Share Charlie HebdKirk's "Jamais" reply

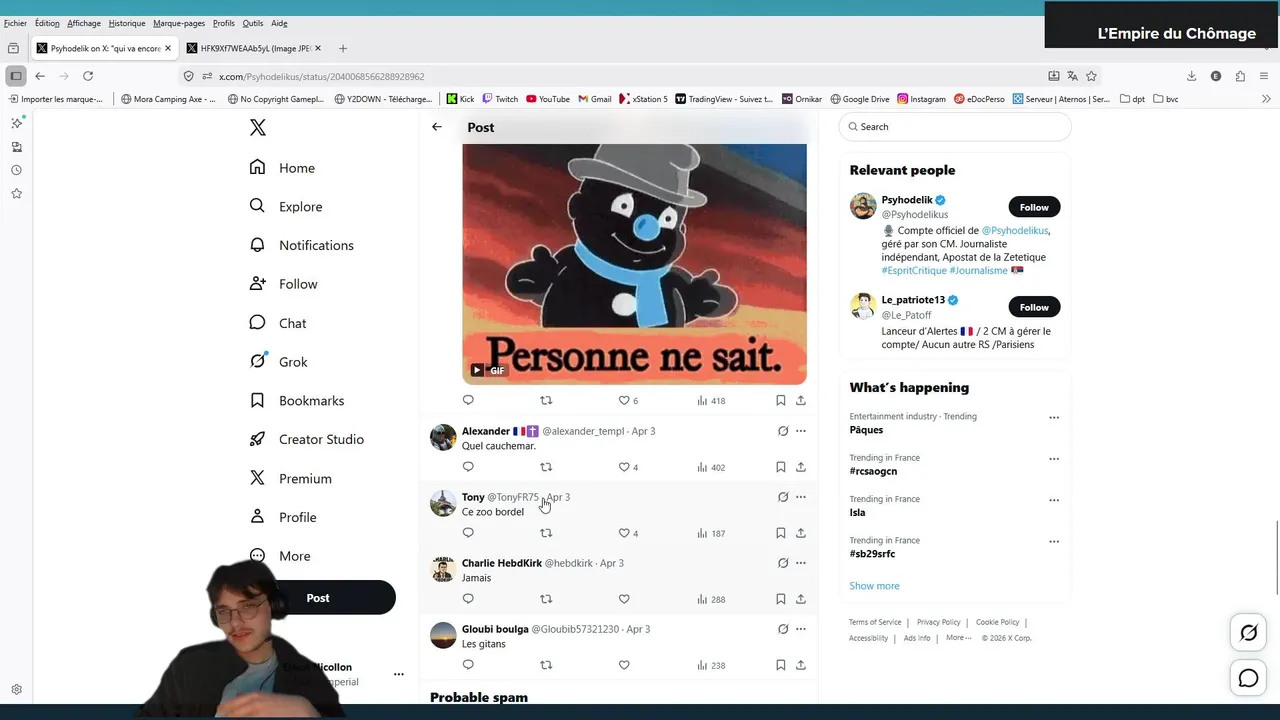click(x=801, y=599)
